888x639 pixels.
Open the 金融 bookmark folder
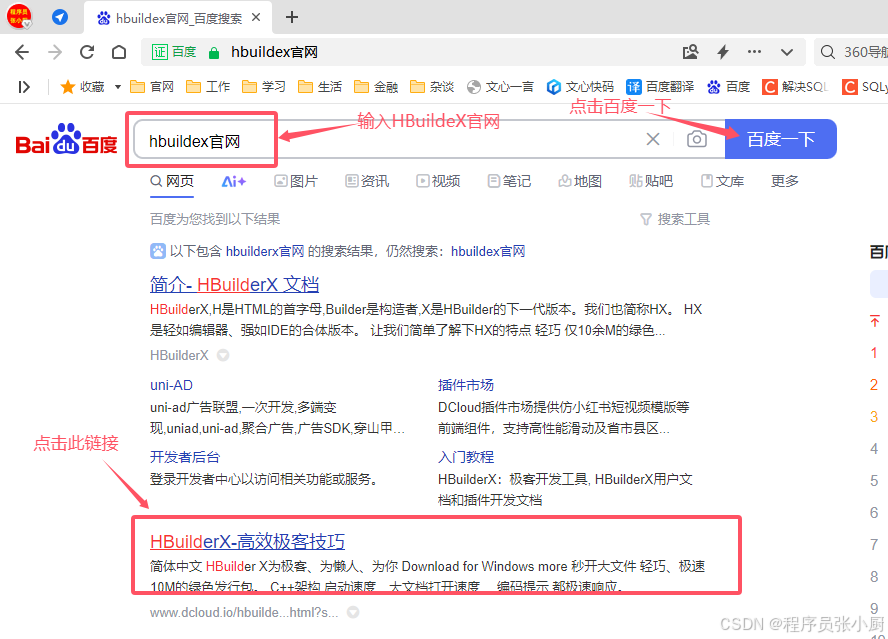coord(376,87)
